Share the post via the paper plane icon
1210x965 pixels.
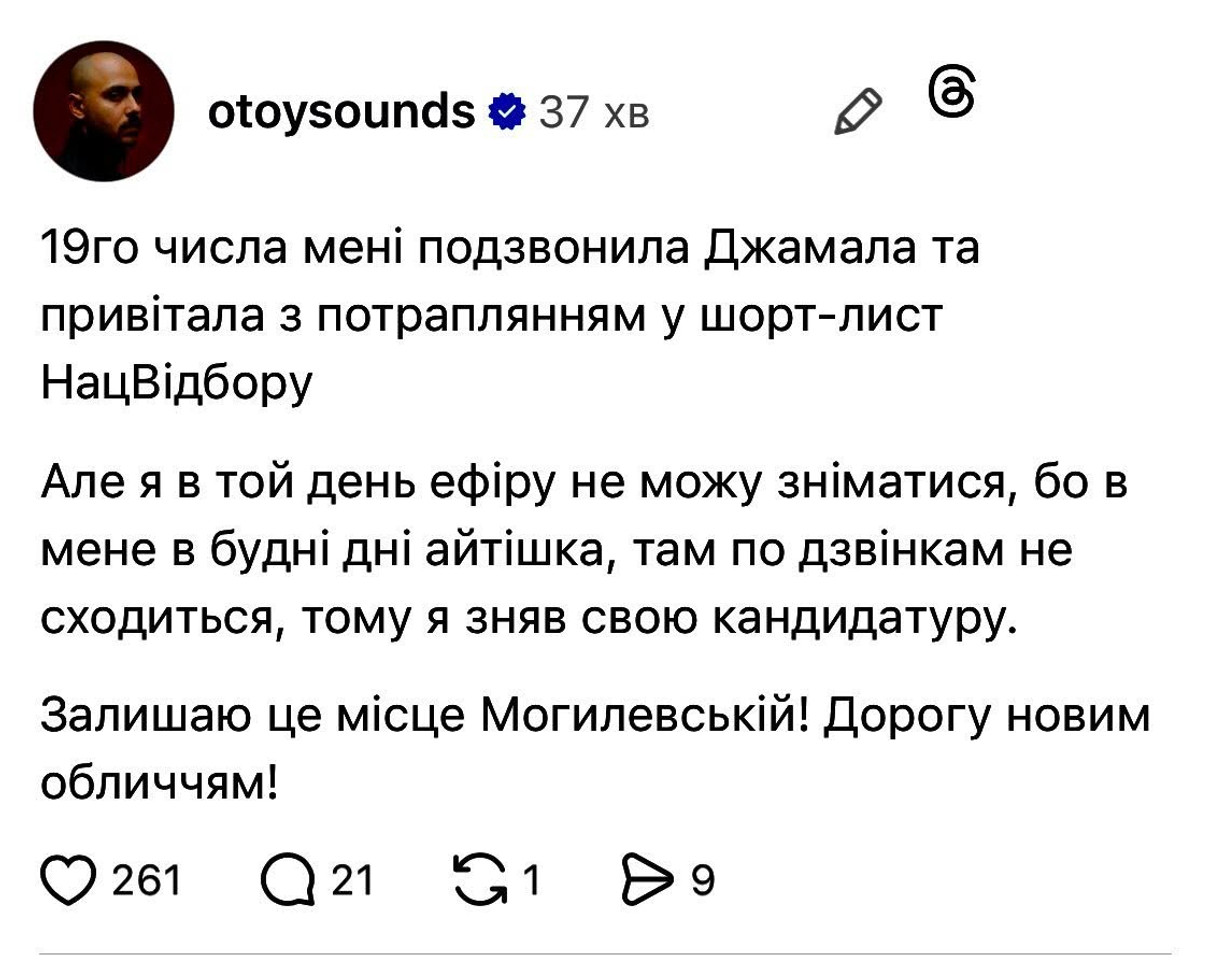[x=650, y=880]
